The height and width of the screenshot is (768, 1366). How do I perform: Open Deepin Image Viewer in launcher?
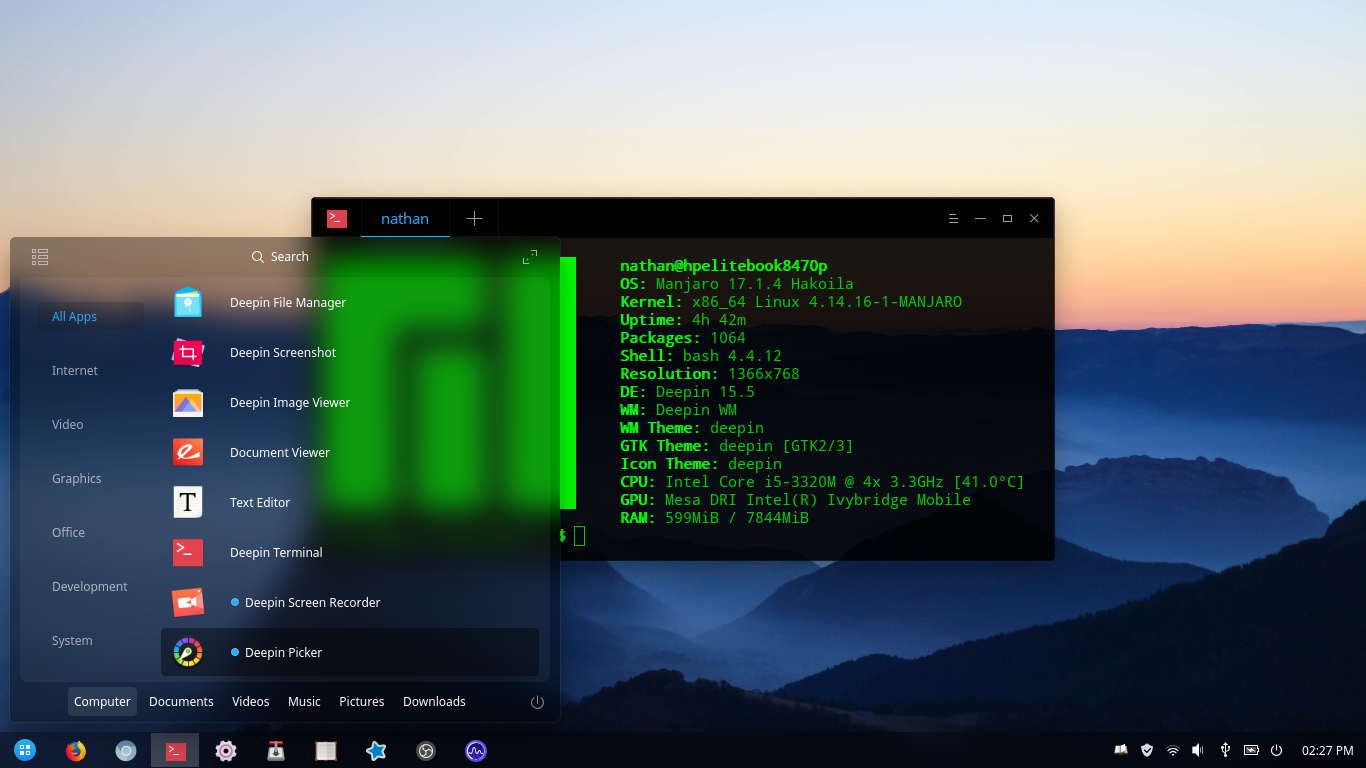coord(350,402)
